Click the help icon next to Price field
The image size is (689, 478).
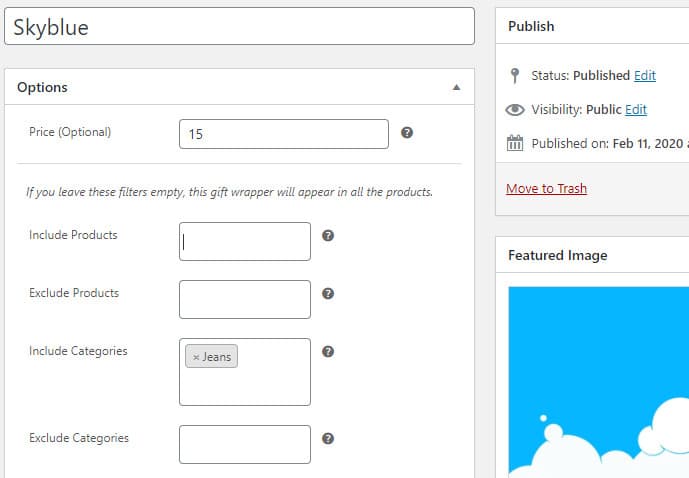pyautogui.click(x=407, y=132)
